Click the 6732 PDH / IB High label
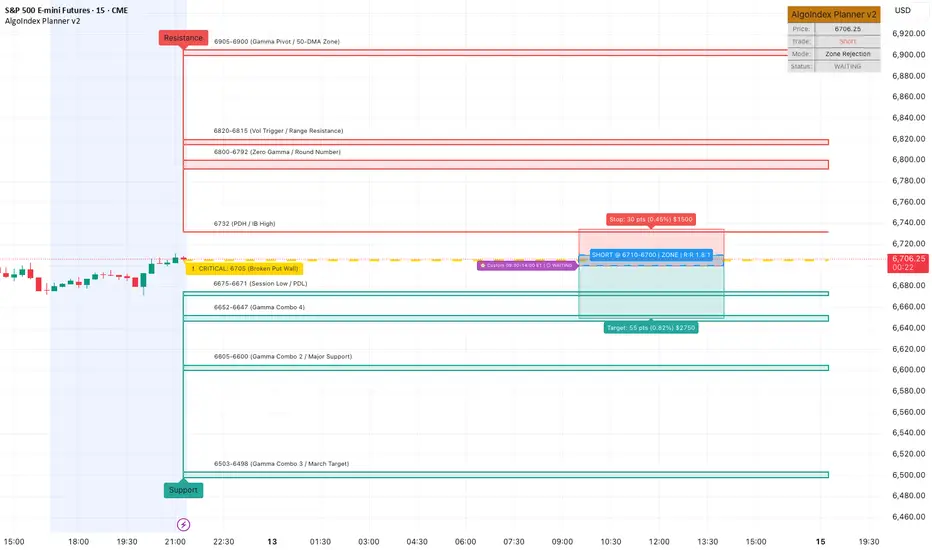 coord(244,224)
